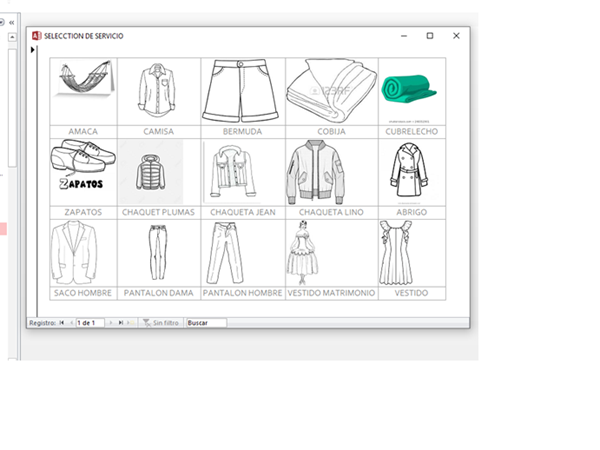
Task: Choose the CAMISA shirt picture
Action: click(158, 90)
